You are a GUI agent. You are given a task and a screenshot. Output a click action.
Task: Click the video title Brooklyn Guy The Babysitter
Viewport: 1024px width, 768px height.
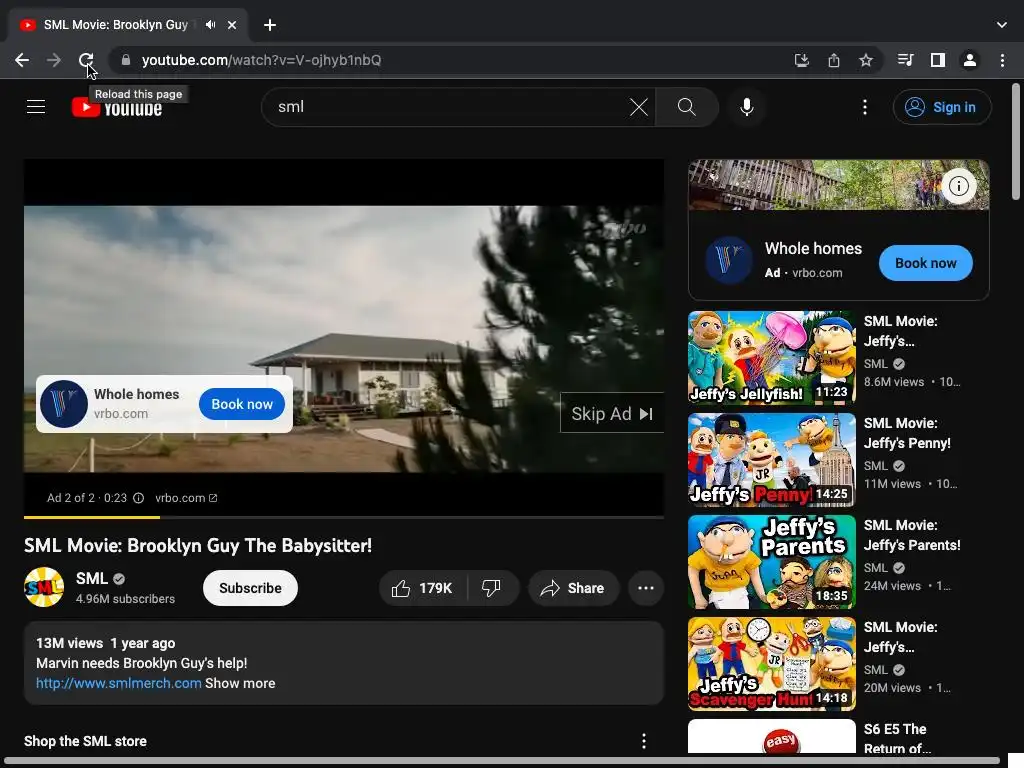click(x=198, y=545)
